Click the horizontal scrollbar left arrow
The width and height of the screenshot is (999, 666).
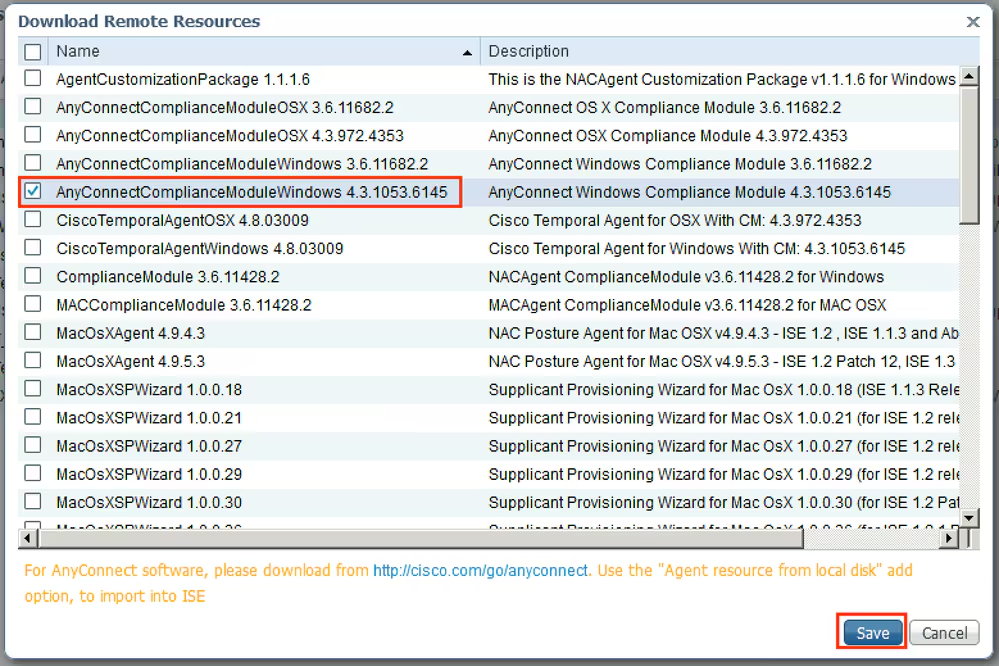pos(28,538)
